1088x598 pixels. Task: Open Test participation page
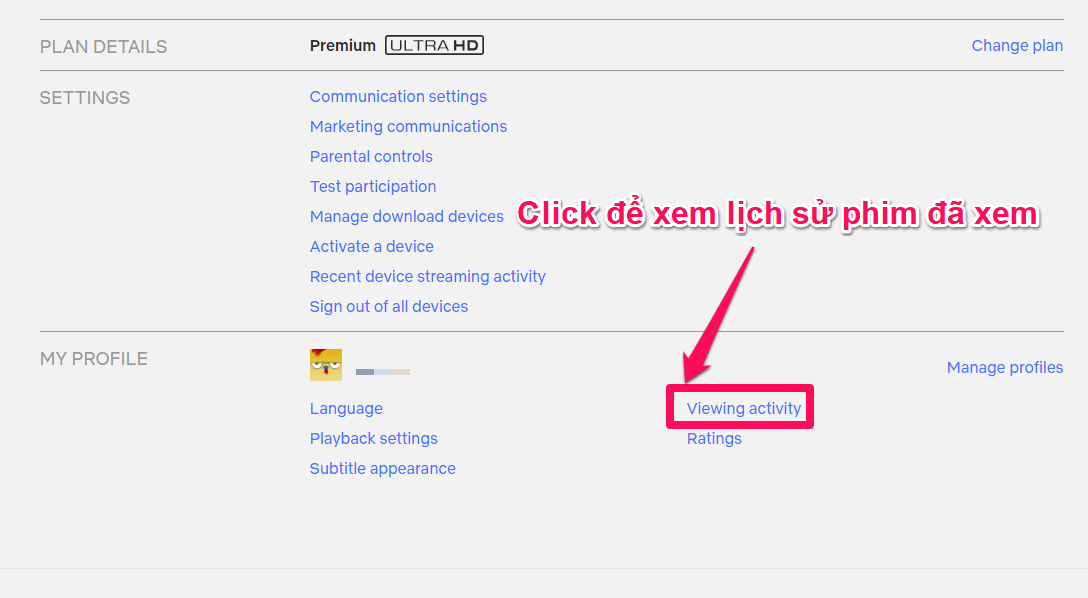coord(373,187)
